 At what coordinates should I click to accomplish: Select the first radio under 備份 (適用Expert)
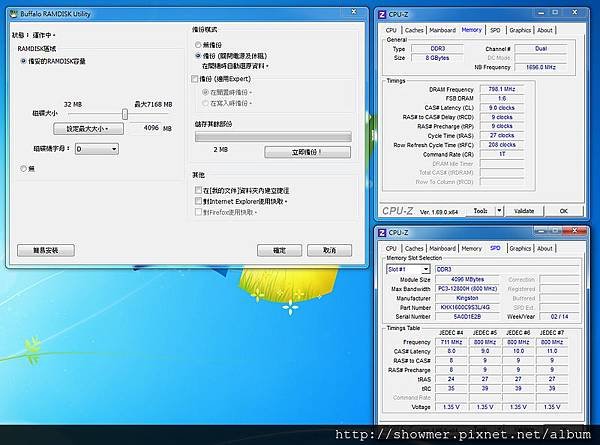[205, 92]
